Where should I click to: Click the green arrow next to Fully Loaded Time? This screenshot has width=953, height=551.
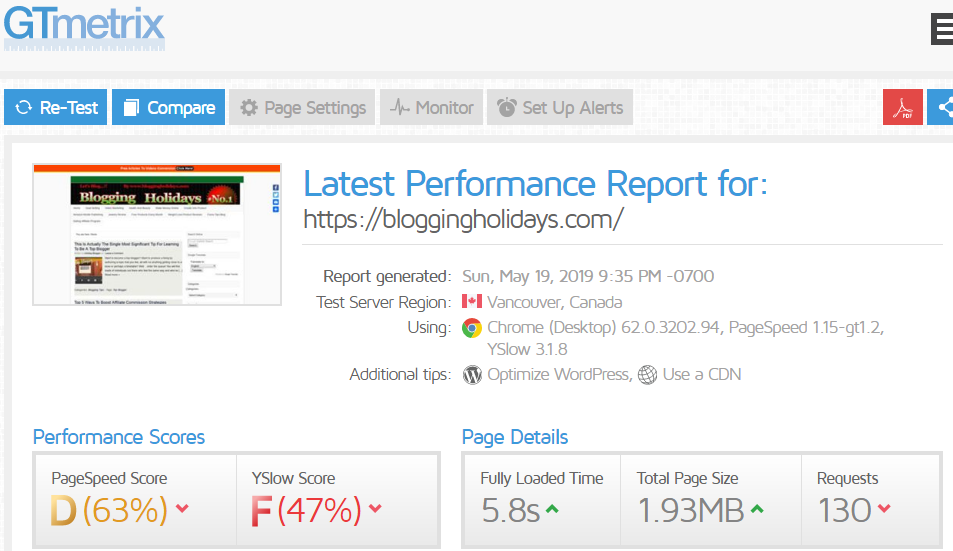(552, 510)
